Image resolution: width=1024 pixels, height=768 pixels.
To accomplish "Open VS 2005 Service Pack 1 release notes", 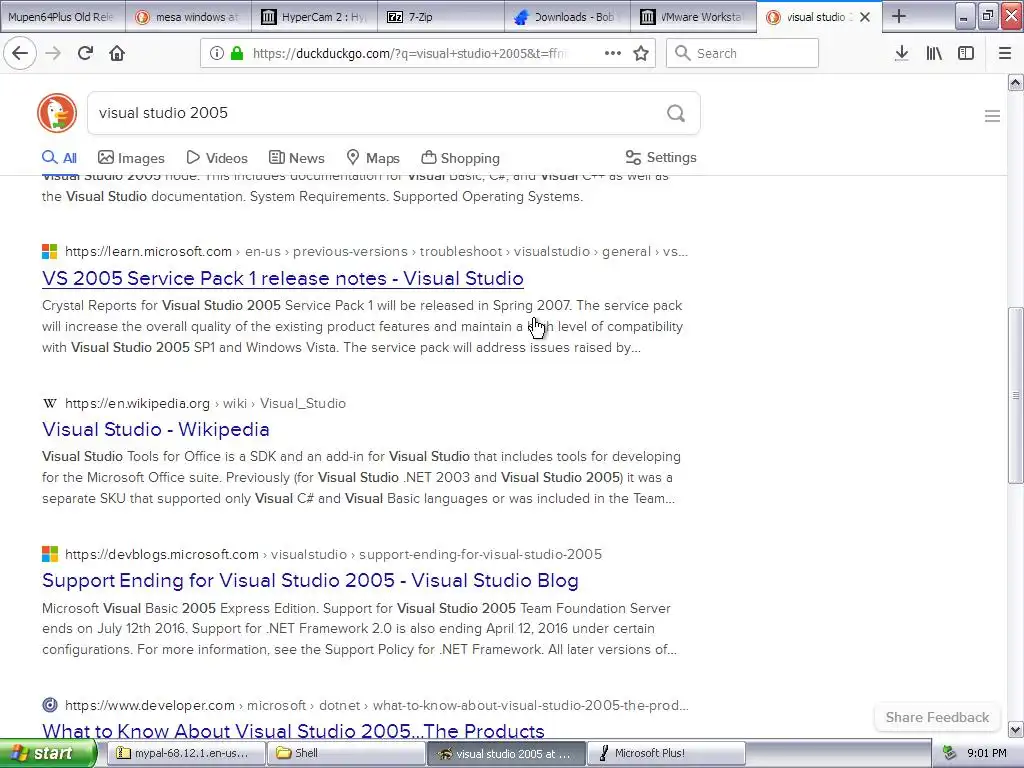I will coord(283,278).
